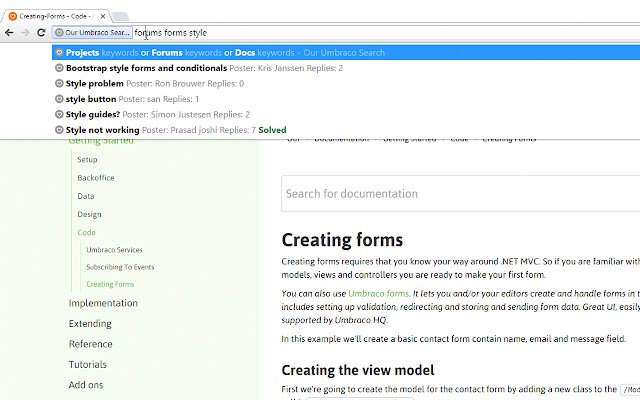Open Design in the docs sidebar
640x400 pixels.
pos(89,214)
